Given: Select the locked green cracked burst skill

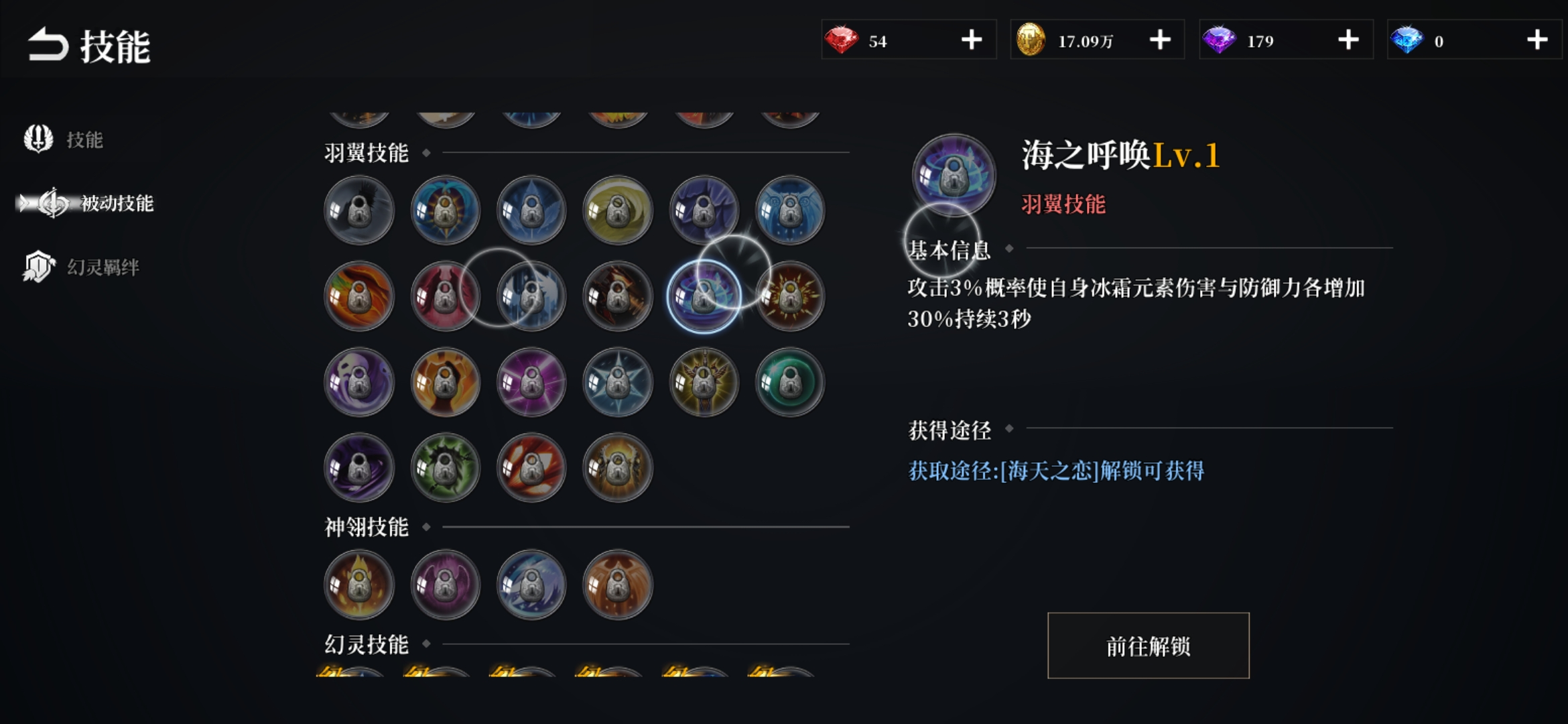Looking at the screenshot, I should pyautogui.click(x=446, y=468).
